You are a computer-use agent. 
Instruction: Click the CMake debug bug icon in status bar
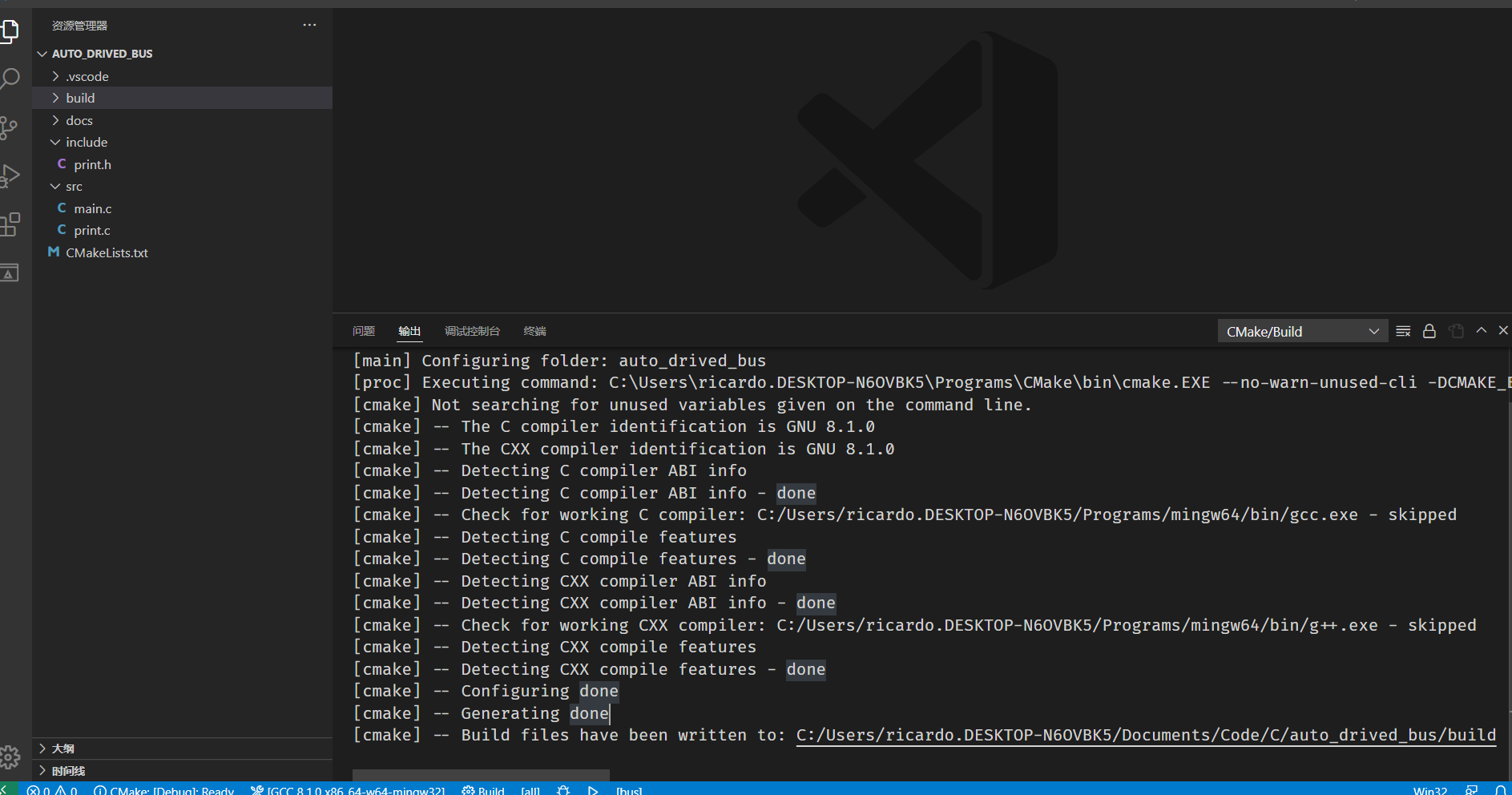pos(563,790)
